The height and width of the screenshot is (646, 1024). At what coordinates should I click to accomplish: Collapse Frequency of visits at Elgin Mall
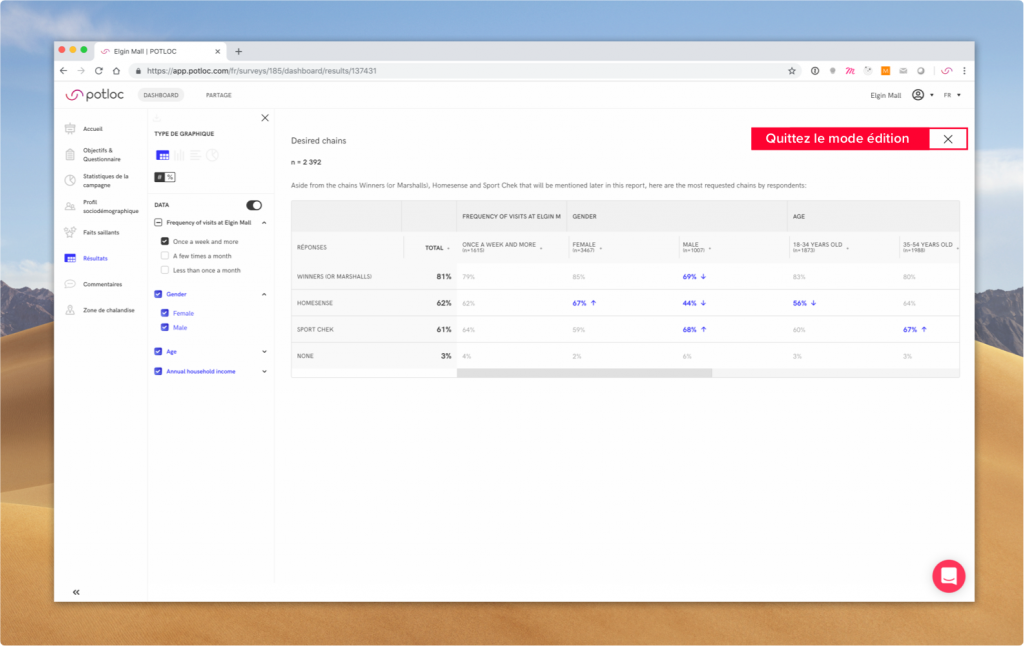point(264,223)
